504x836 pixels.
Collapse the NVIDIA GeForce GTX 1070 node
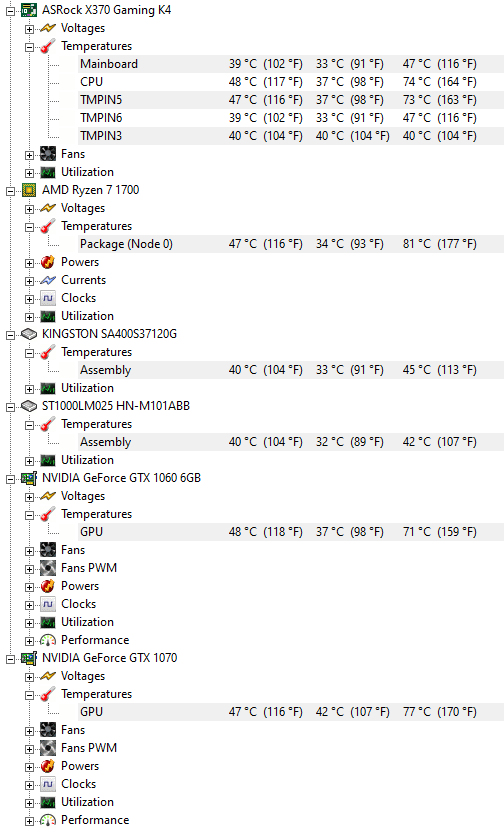click(x=10, y=659)
